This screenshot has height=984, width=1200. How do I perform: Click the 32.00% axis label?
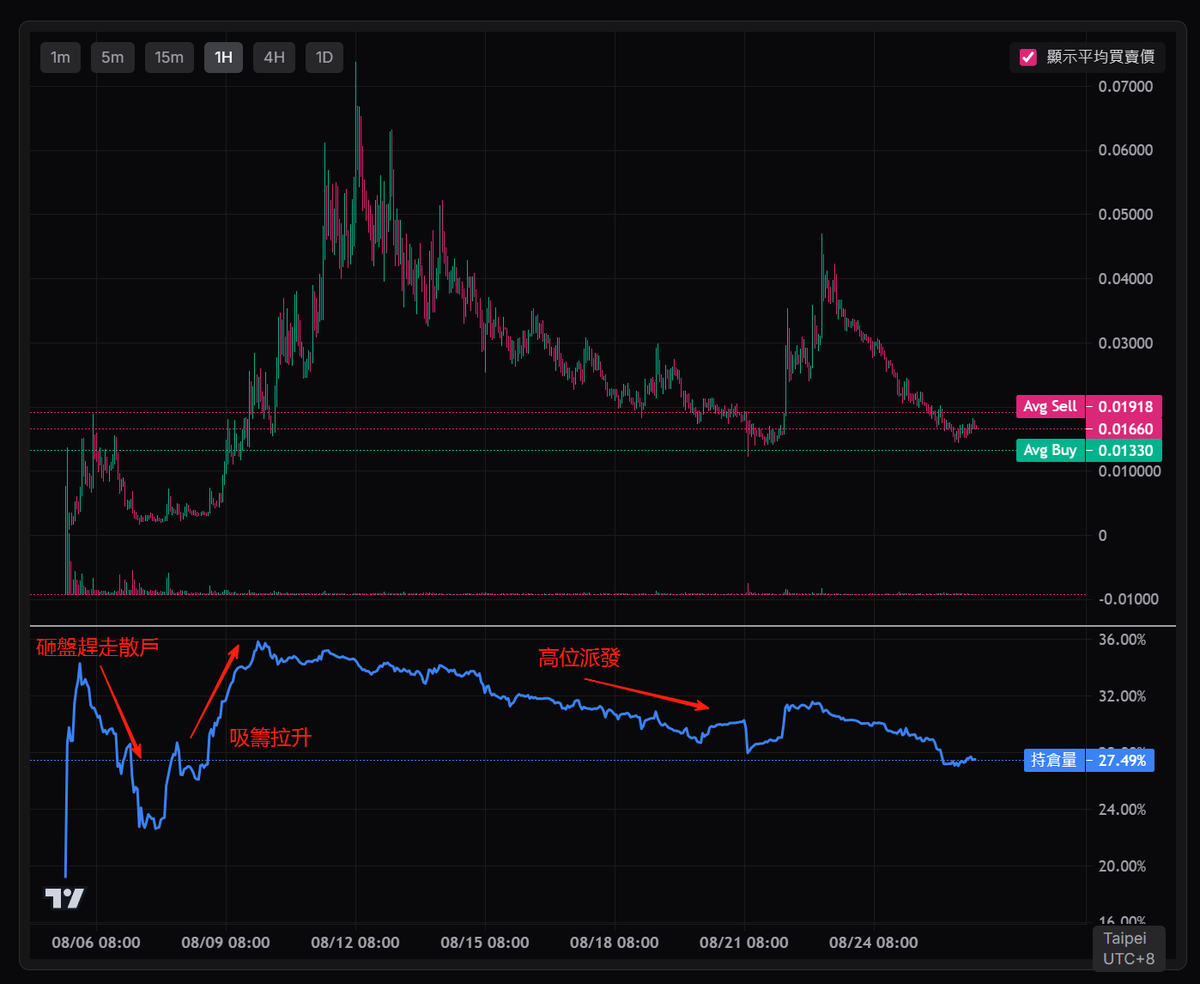tap(1122, 697)
